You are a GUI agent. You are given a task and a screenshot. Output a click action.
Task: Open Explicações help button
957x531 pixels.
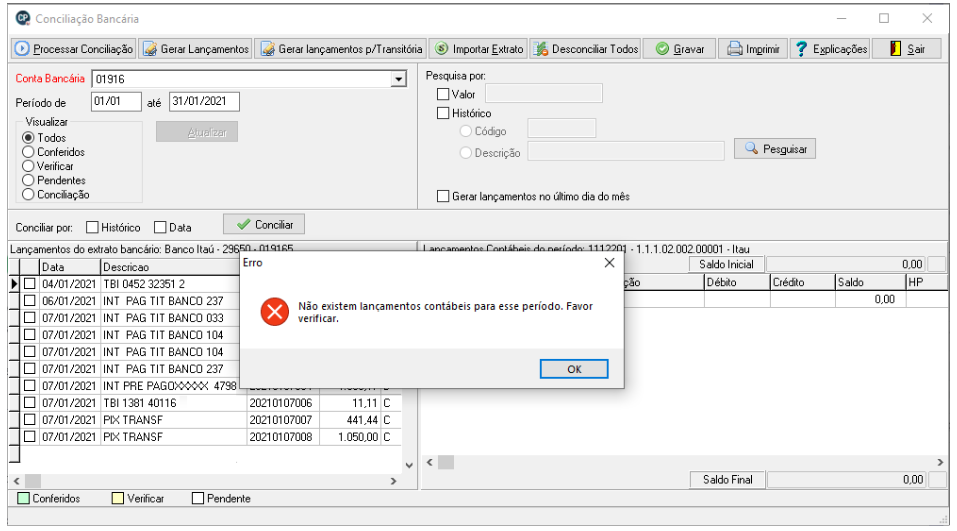830,49
